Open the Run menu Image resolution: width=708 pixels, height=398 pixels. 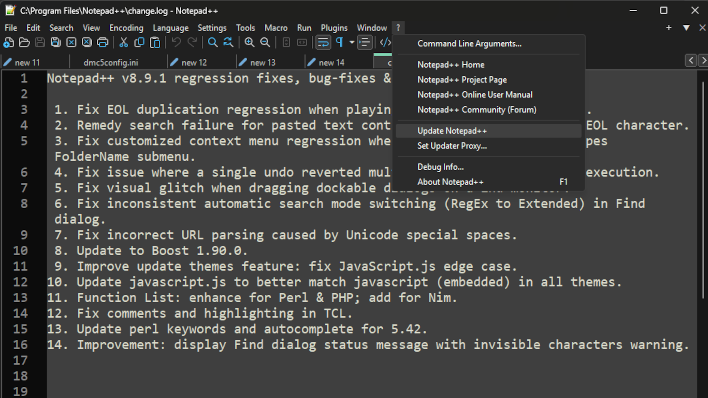tap(304, 28)
